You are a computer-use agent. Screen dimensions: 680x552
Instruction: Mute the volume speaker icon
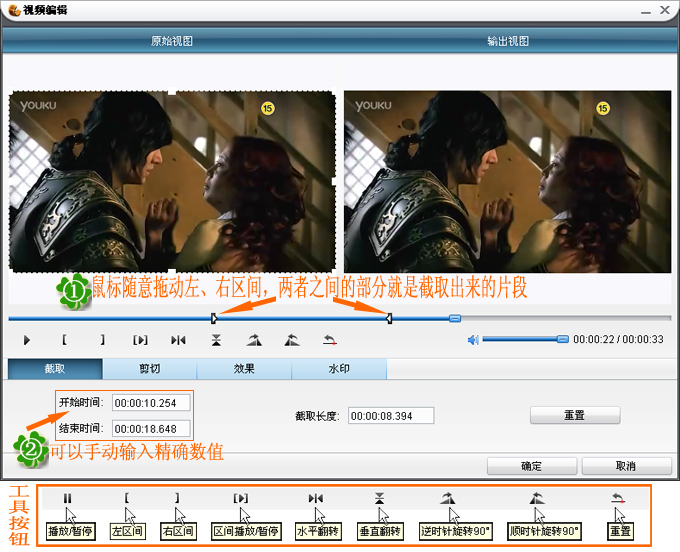(473, 340)
